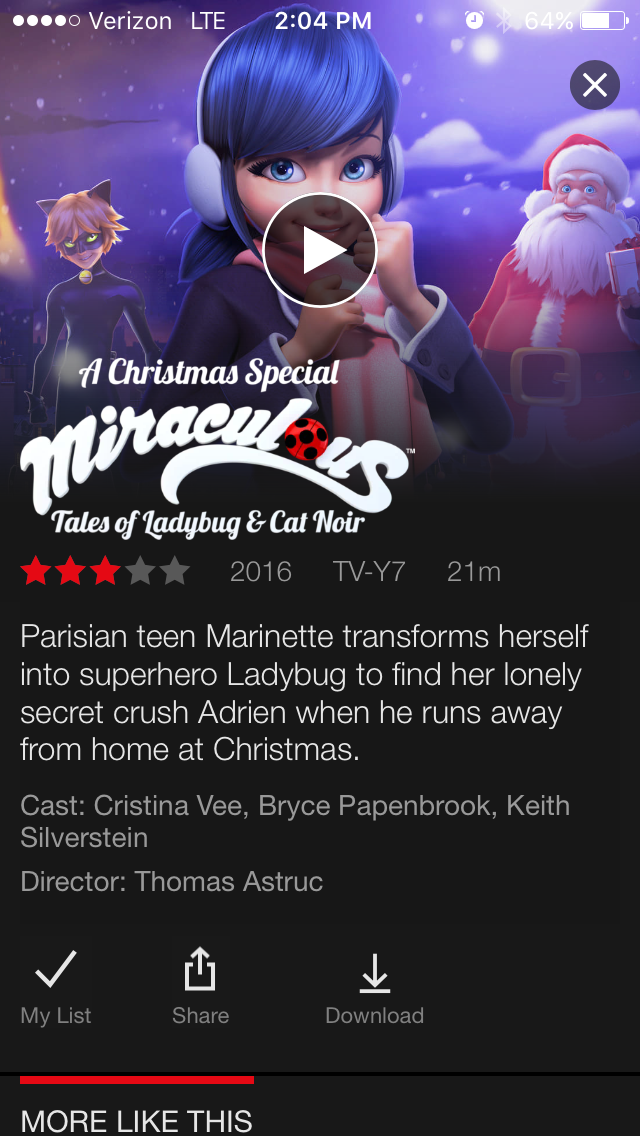Play the Miraculous Christmas Special

(320, 251)
